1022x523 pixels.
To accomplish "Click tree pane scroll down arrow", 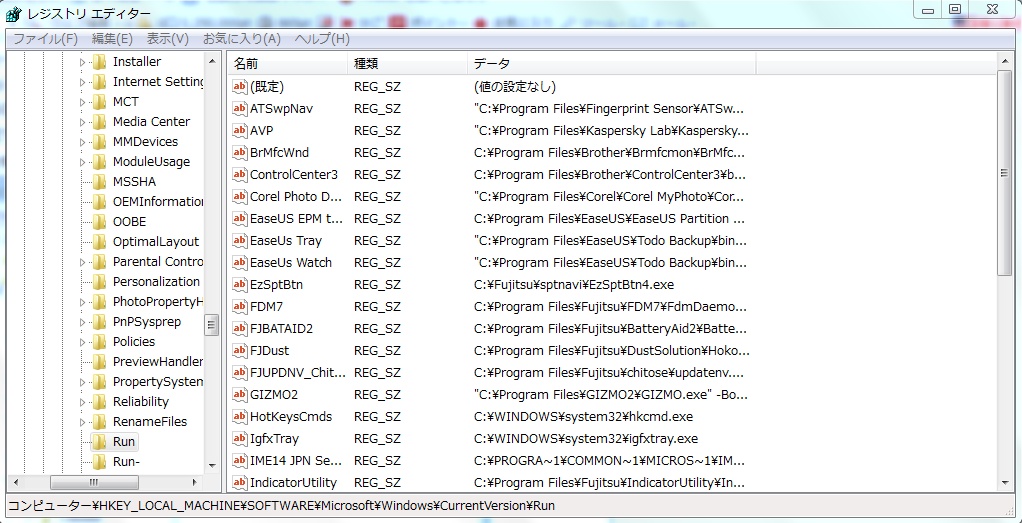I will 211,466.
